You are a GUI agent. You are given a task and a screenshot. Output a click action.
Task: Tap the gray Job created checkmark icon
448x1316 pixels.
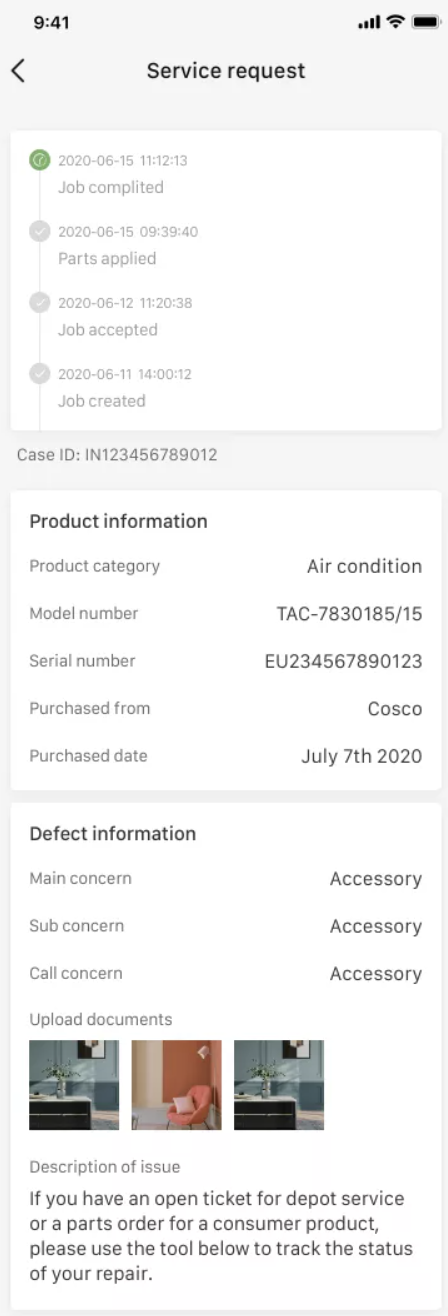[39, 374]
